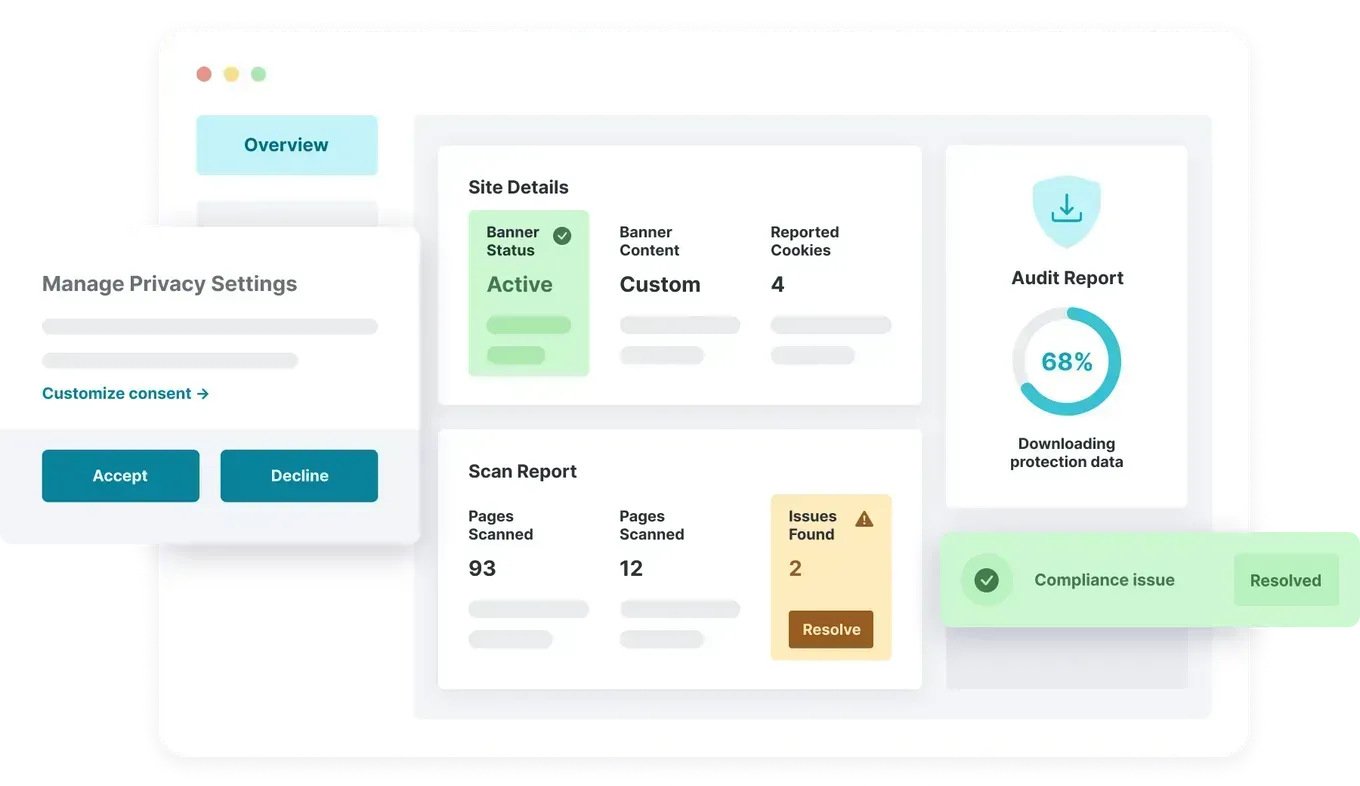Viewport: 1360px width, 786px height.
Task: Click the Audit Report title
Action: [1067, 278]
